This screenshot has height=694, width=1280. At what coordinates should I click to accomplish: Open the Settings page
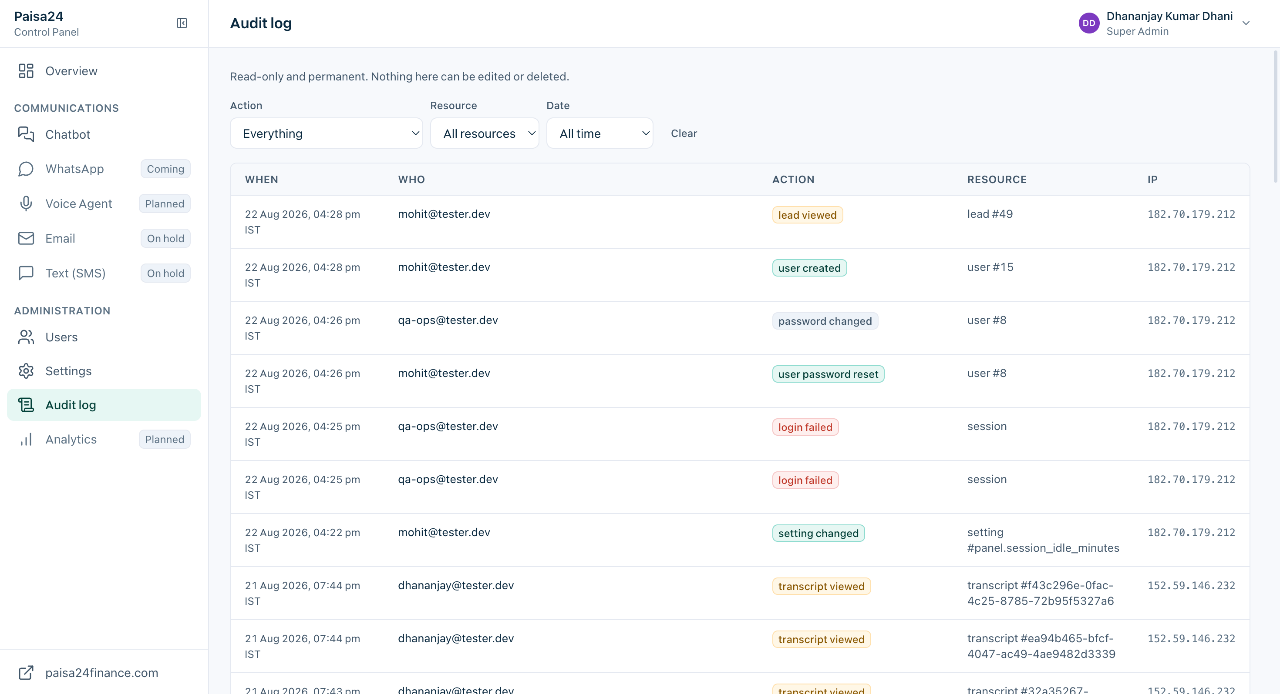104,371
